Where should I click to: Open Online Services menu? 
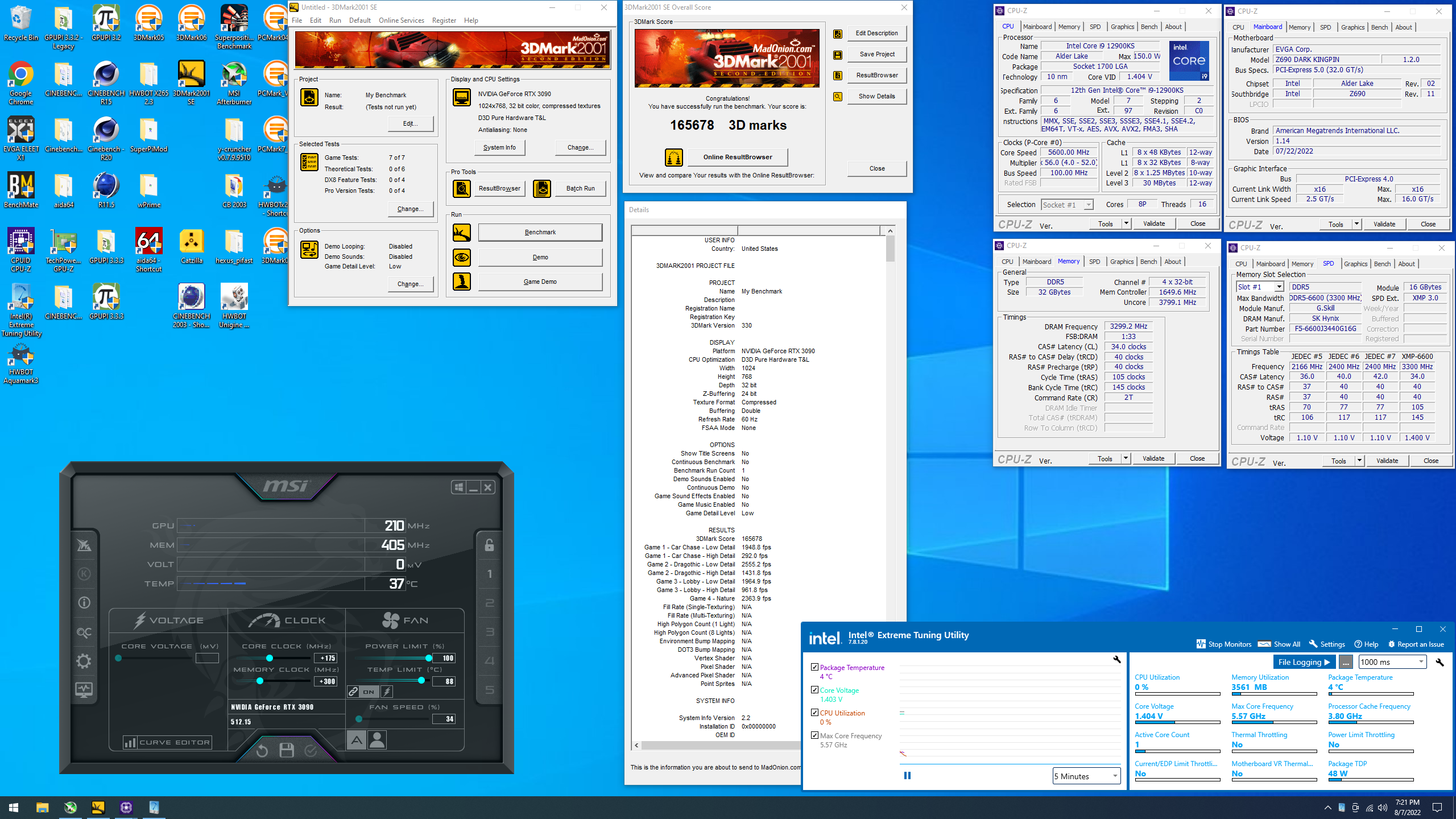point(401,20)
